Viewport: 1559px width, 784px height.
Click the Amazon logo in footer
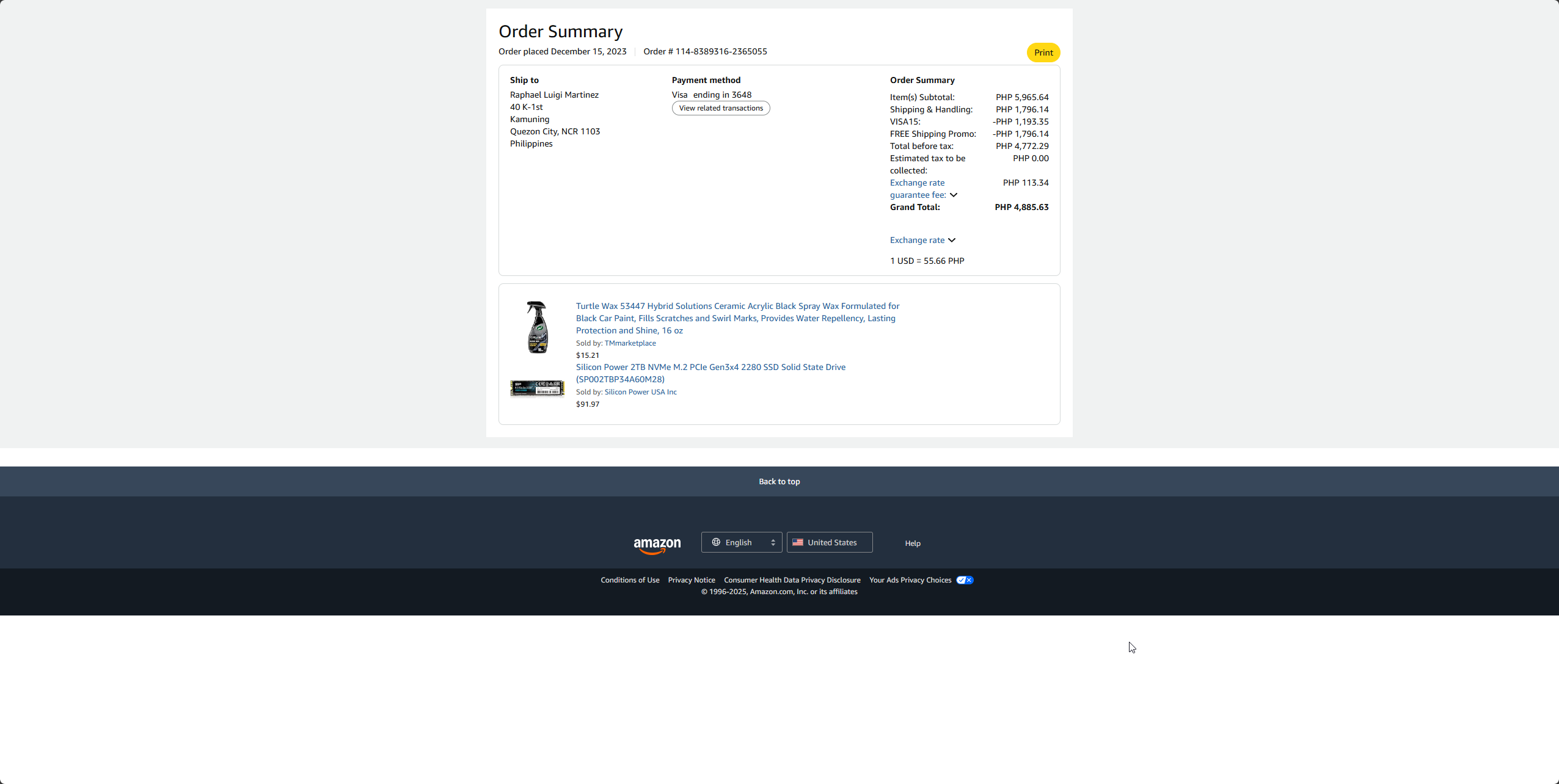[x=657, y=544]
